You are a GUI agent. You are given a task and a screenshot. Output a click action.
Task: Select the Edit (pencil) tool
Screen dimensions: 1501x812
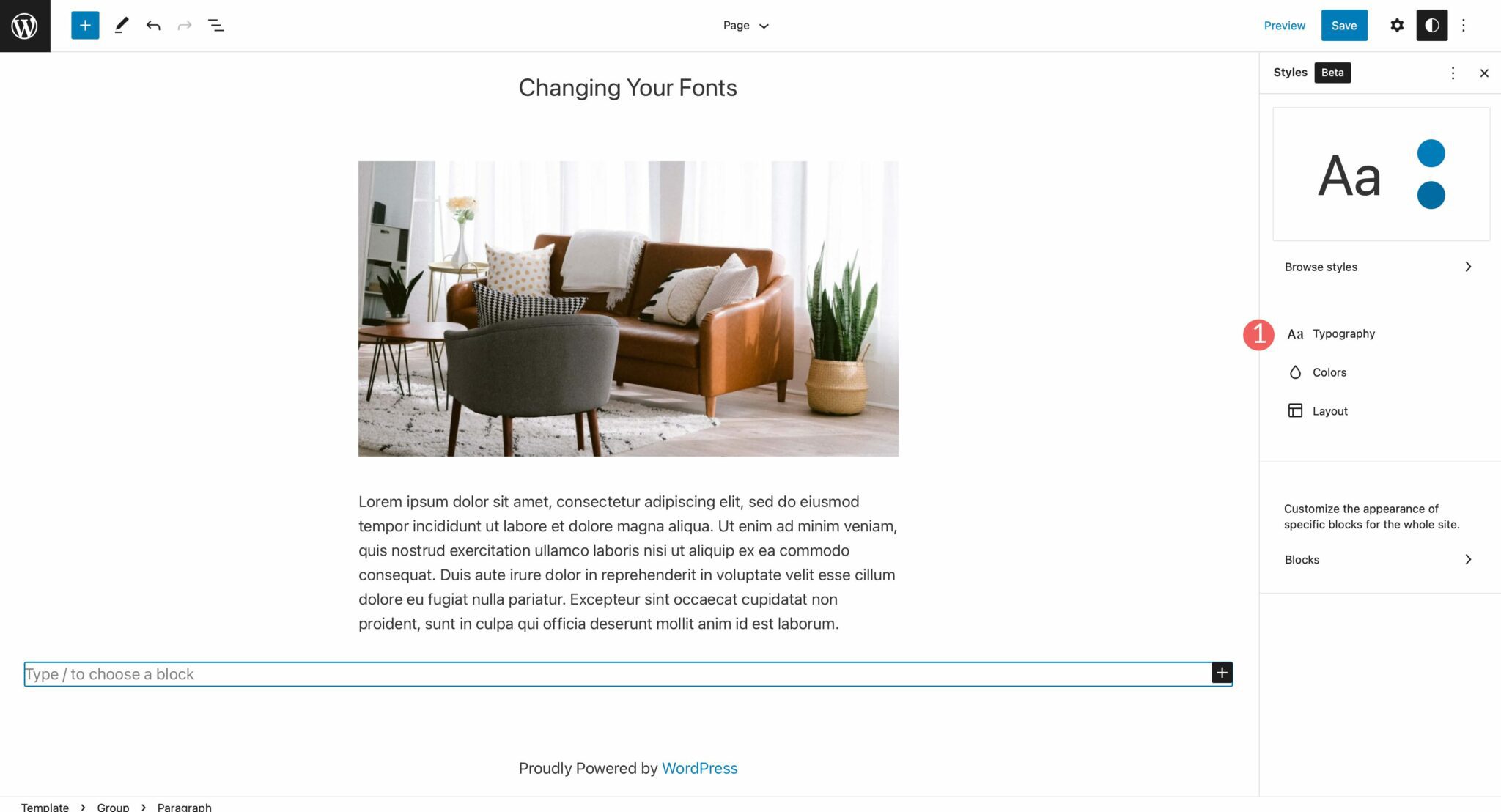coord(119,25)
